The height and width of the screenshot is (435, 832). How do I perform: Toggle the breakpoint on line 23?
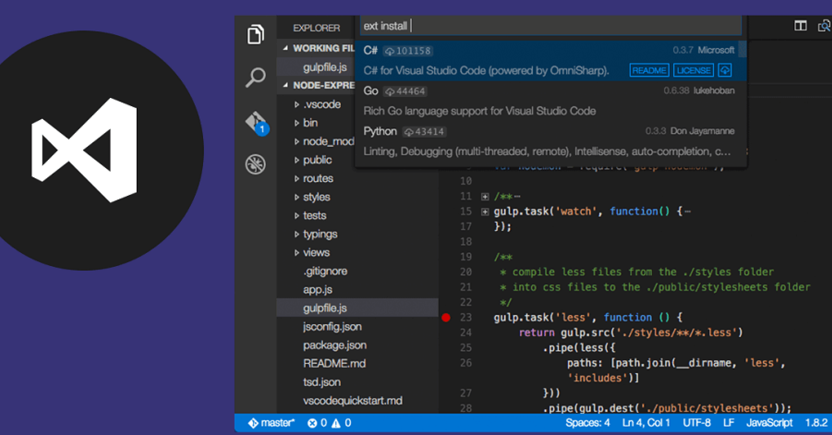pyautogui.click(x=446, y=317)
